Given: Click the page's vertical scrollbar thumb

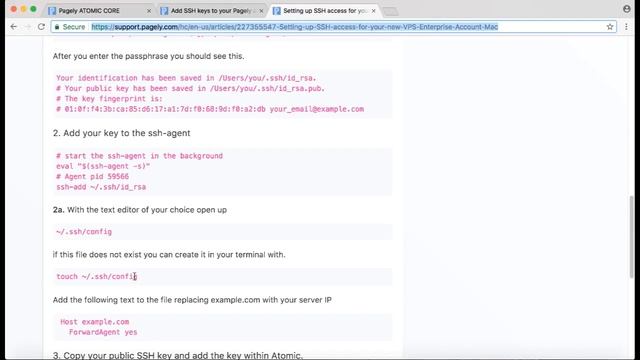Looking at the screenshot, I should pyautogui.click(x=632, y=237).
